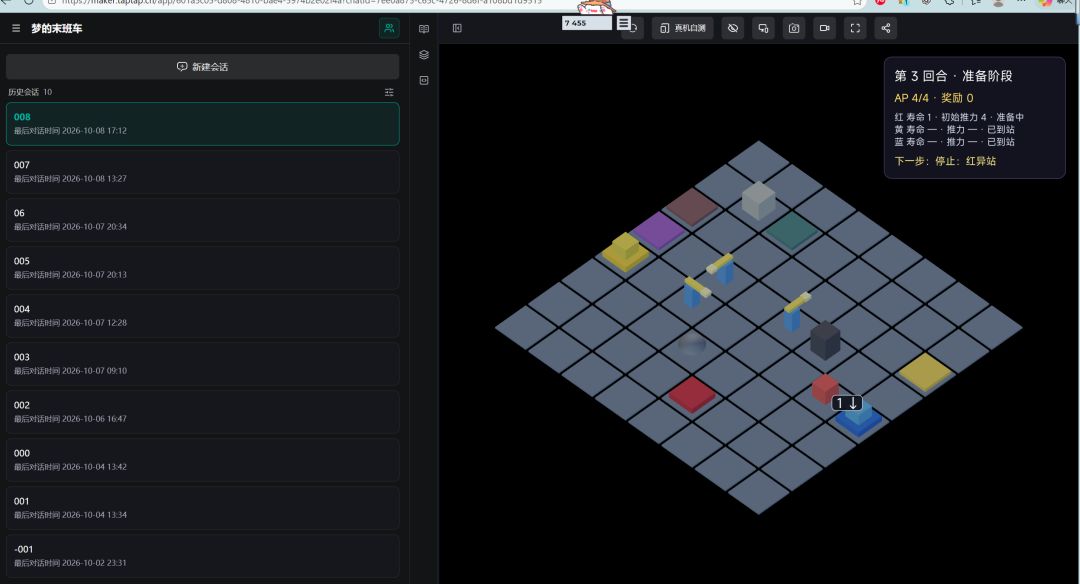Click the light gray cube on board
Viewport: 1080px width, 584px height.
pyautogui.click(x=758, y=200)
